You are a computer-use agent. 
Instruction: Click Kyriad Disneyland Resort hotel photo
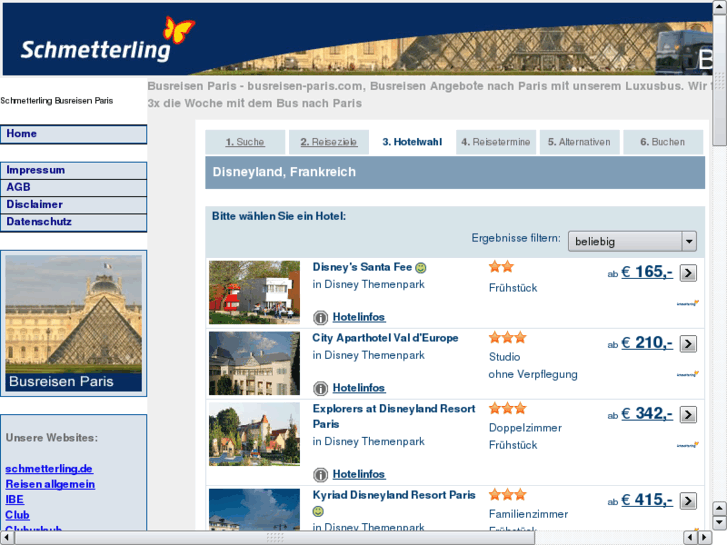(255, 510)
